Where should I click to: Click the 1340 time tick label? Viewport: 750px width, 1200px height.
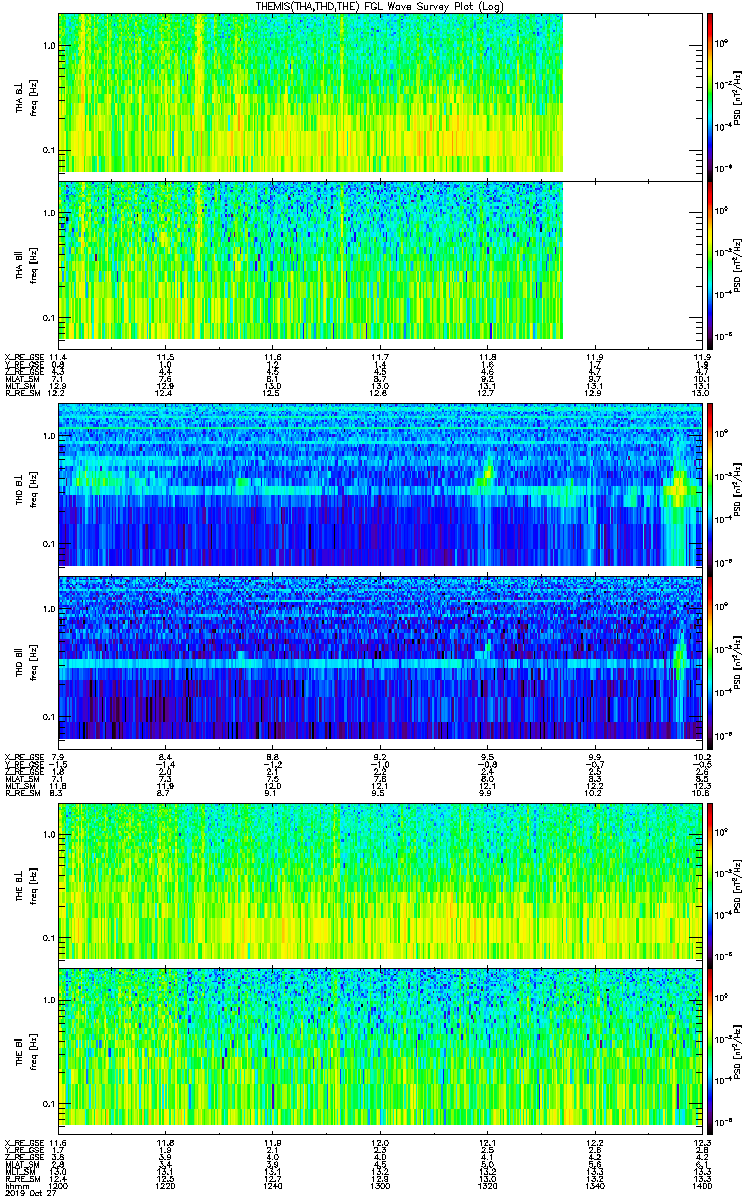594,1184
